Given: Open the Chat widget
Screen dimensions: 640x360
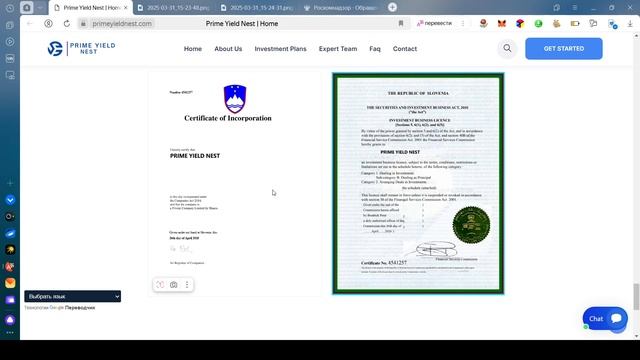Looking at the screenshot, I should point(605,319).
